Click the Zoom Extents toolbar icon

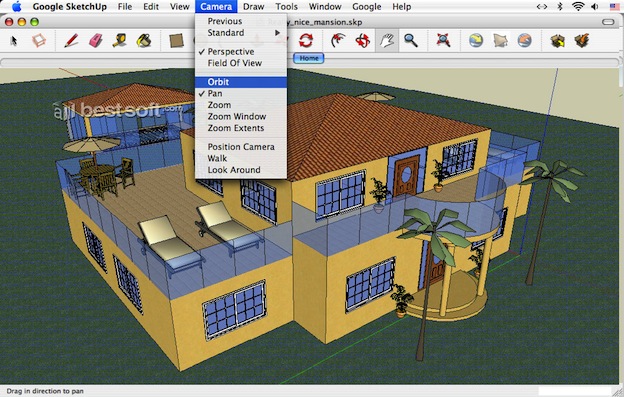tap(443, 41)
